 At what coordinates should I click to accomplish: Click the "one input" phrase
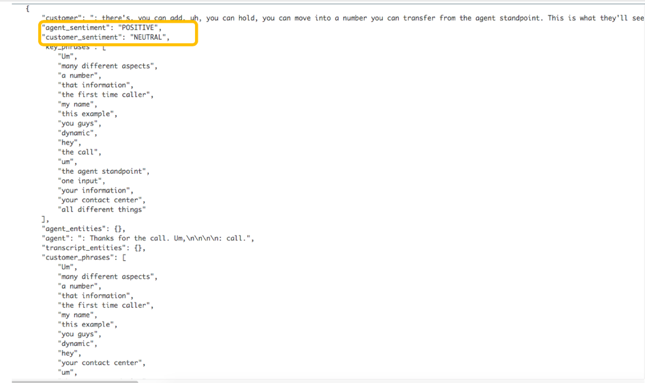(x=81, y=181)
